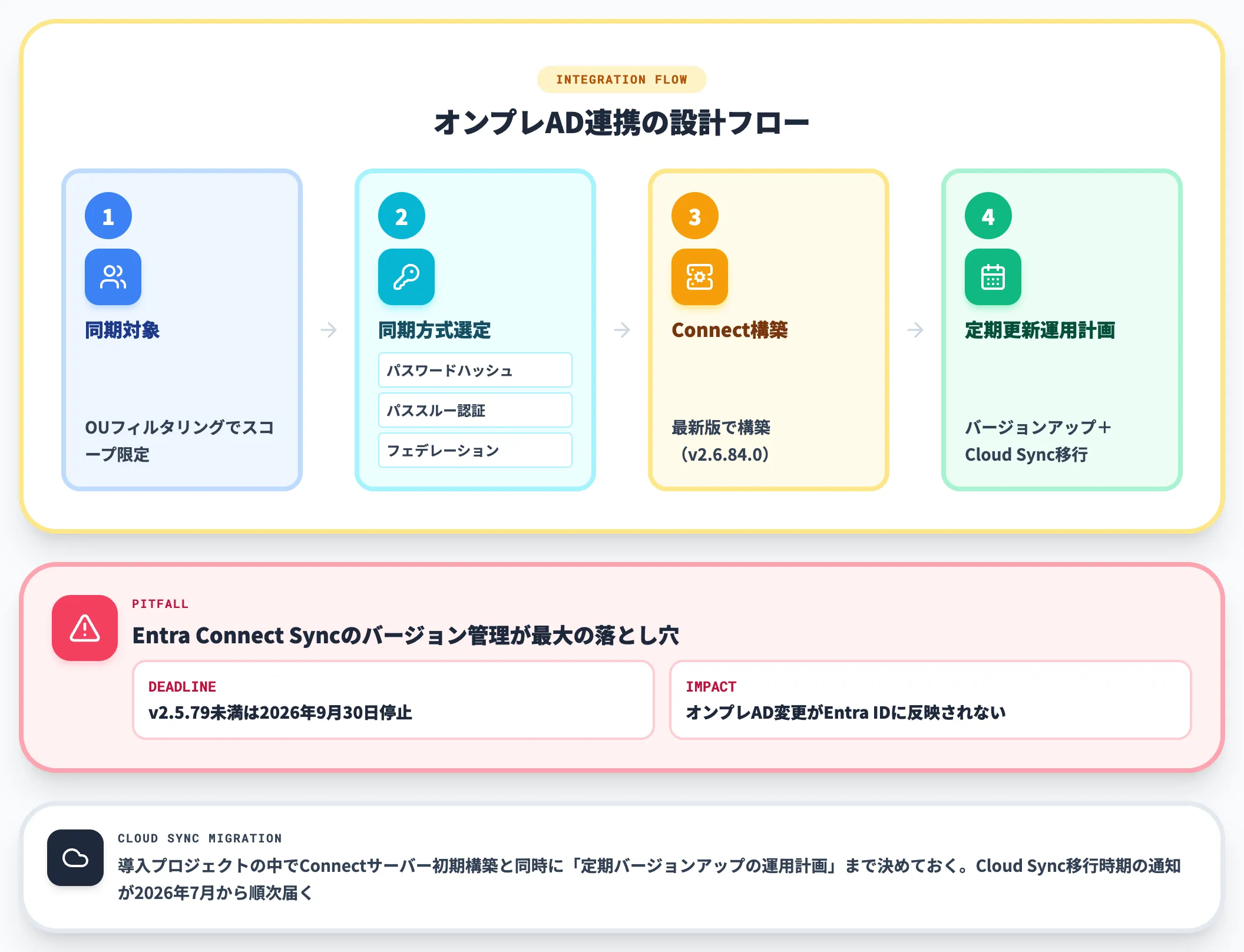
Task: Click the INTEGRATION FLOW badge
Action: coord(622,80)
